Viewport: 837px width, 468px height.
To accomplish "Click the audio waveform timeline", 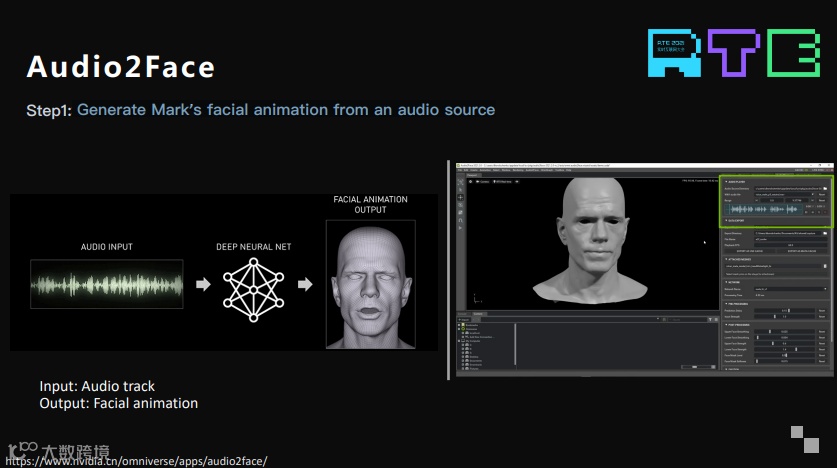I will 764,210.
